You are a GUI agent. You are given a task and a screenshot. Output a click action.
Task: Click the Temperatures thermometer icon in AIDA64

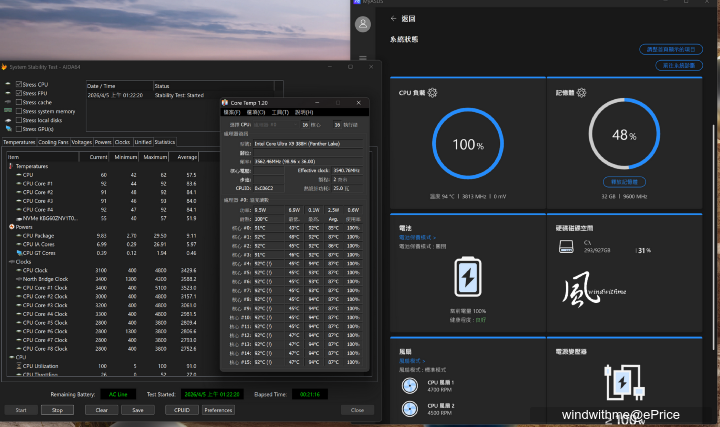pos(11,166)
